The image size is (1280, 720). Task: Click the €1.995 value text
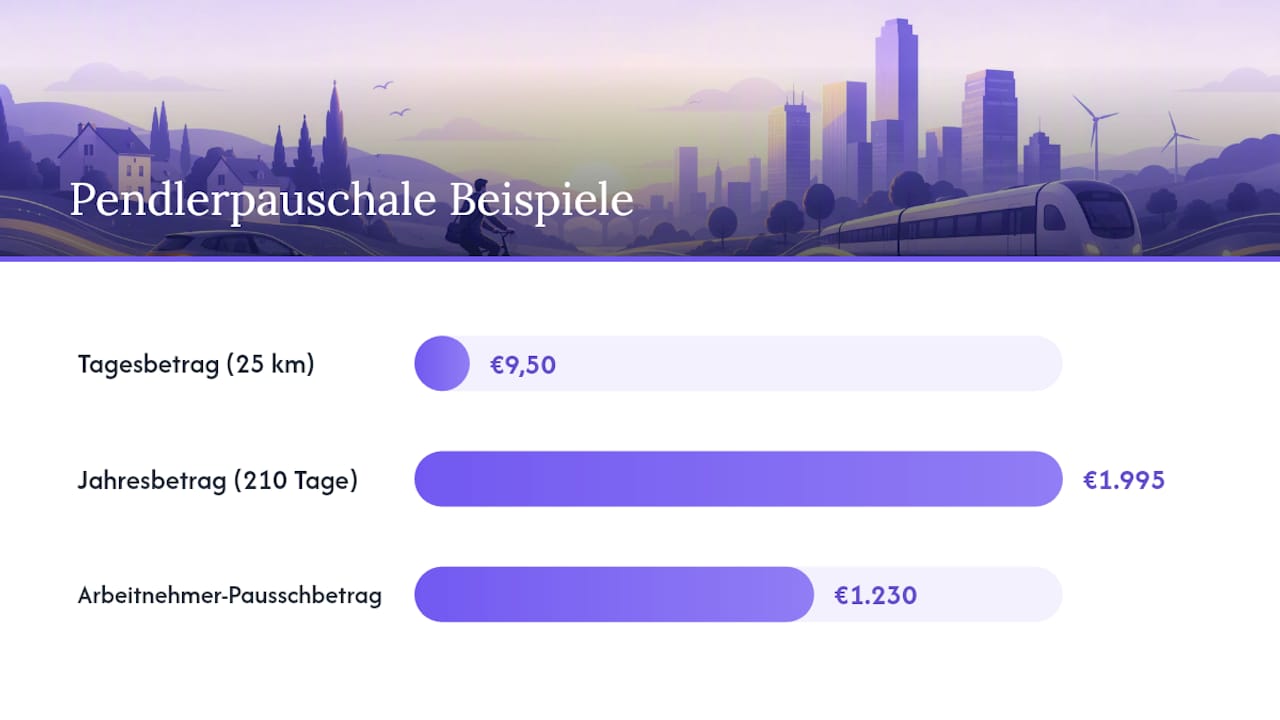pyautogui.click(x=1124, y=480)
